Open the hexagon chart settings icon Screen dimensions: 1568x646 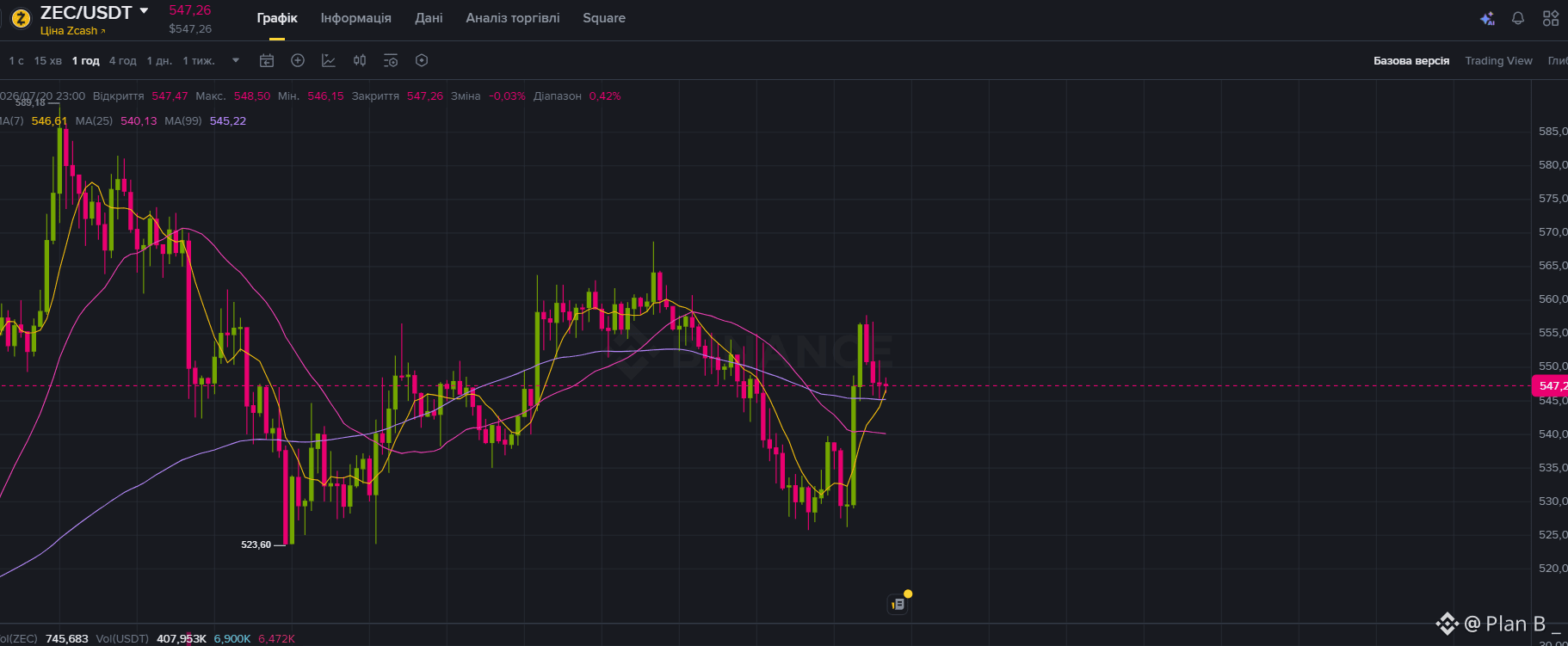(422, 60)
